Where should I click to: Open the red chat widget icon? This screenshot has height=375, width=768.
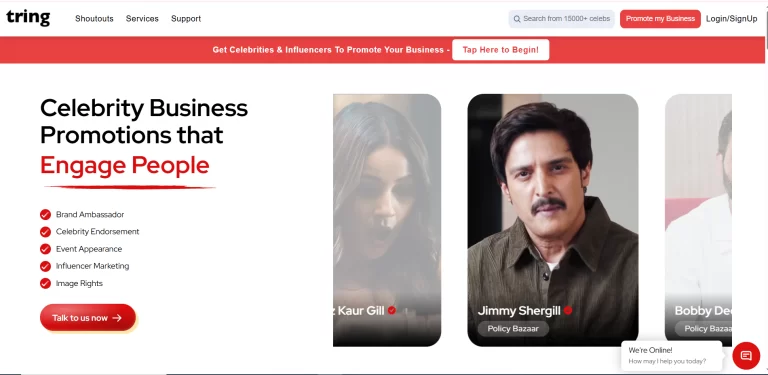pos(746,355)
